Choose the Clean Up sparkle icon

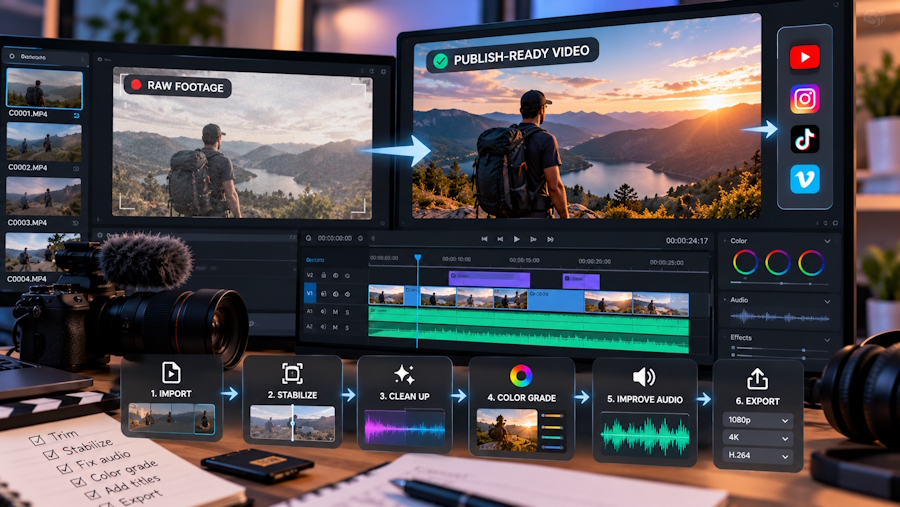click(x=404, y=374)
